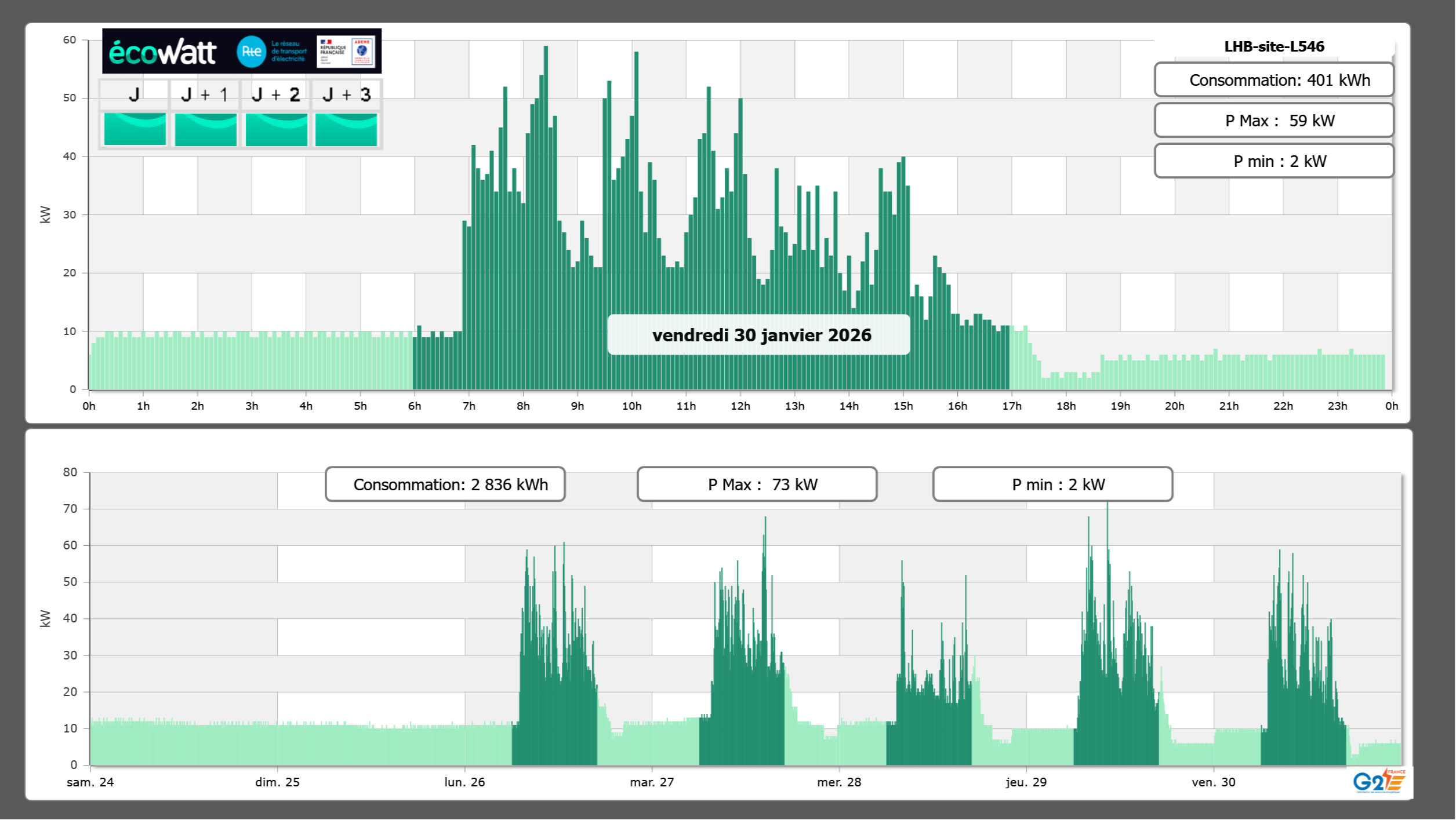Click the J + 3 header label
Viewport: 1456px width, 820px height.
pos(346,94)
